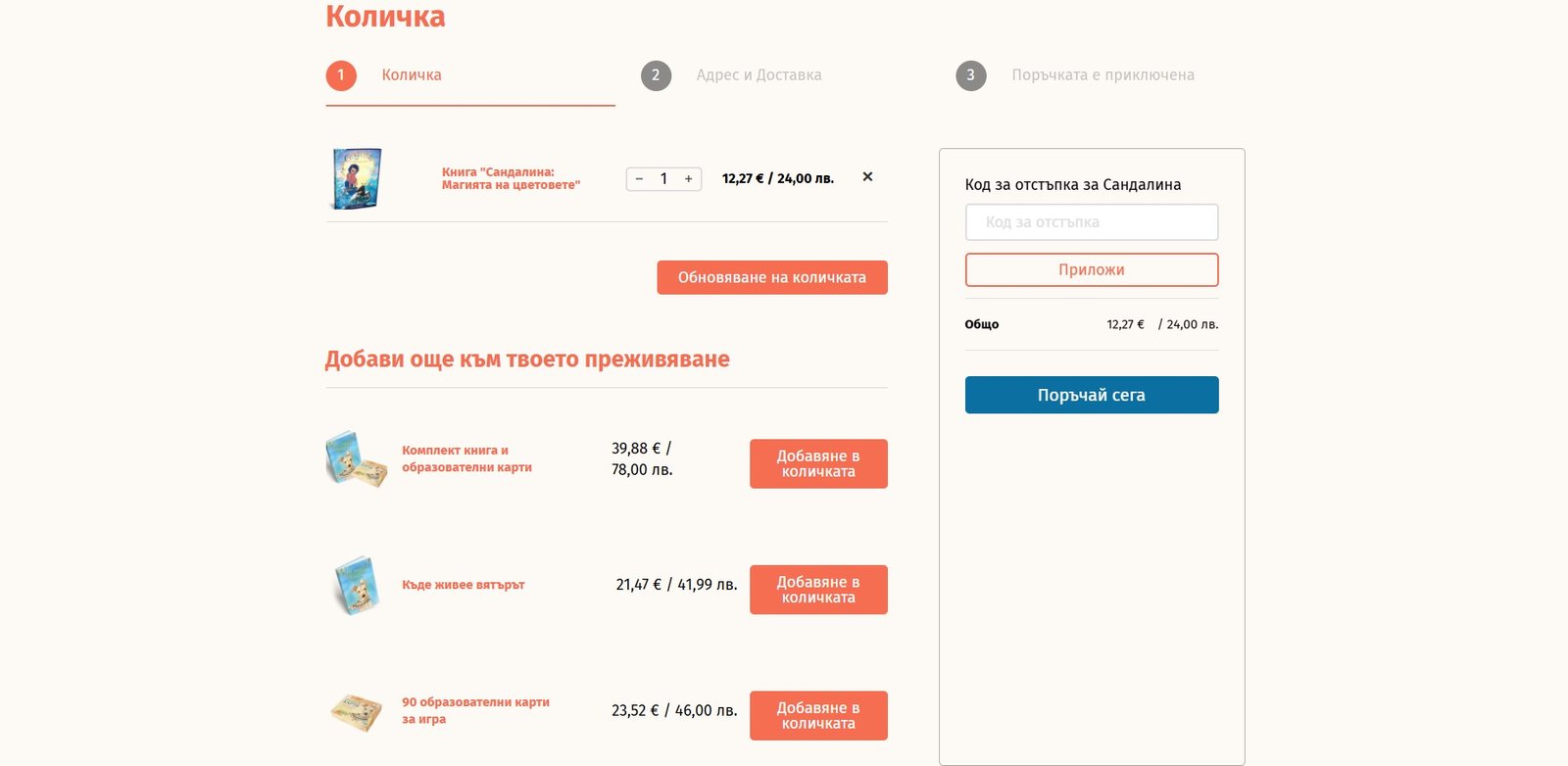The height and width of the screenshot is (766, 1568).
Task: Add Комплект книга и карти to cart
Action: 818,463
